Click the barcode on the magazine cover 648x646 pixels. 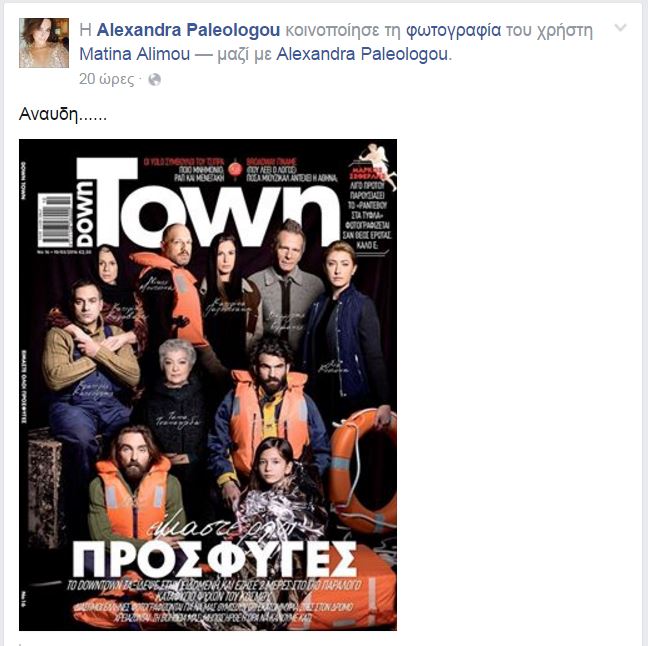56,221
